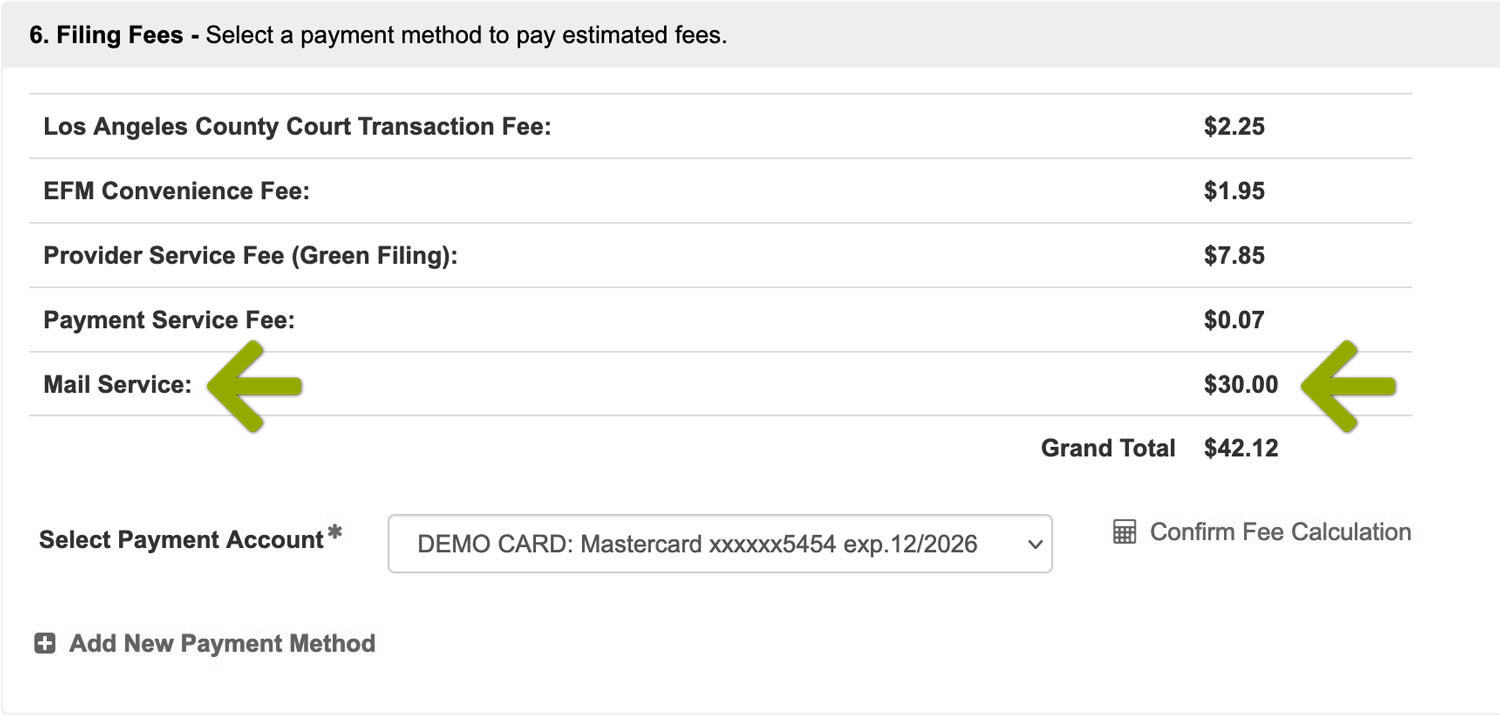This screenshot has height=715, width=1500.
Task: Click the $42.12 grand total amount
Action: [x=1241, y=448]
